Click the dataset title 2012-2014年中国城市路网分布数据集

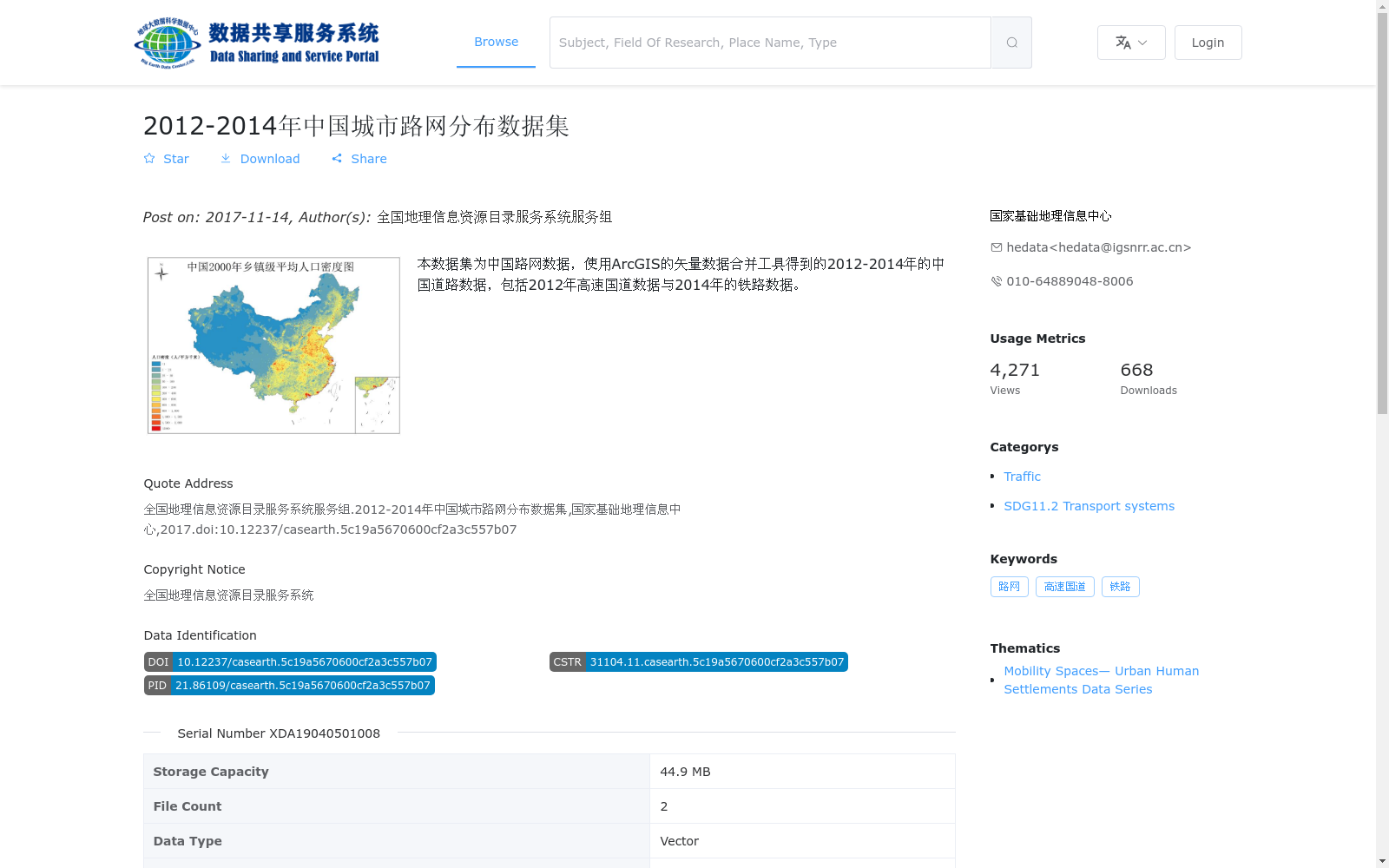(x=356, y=126)
